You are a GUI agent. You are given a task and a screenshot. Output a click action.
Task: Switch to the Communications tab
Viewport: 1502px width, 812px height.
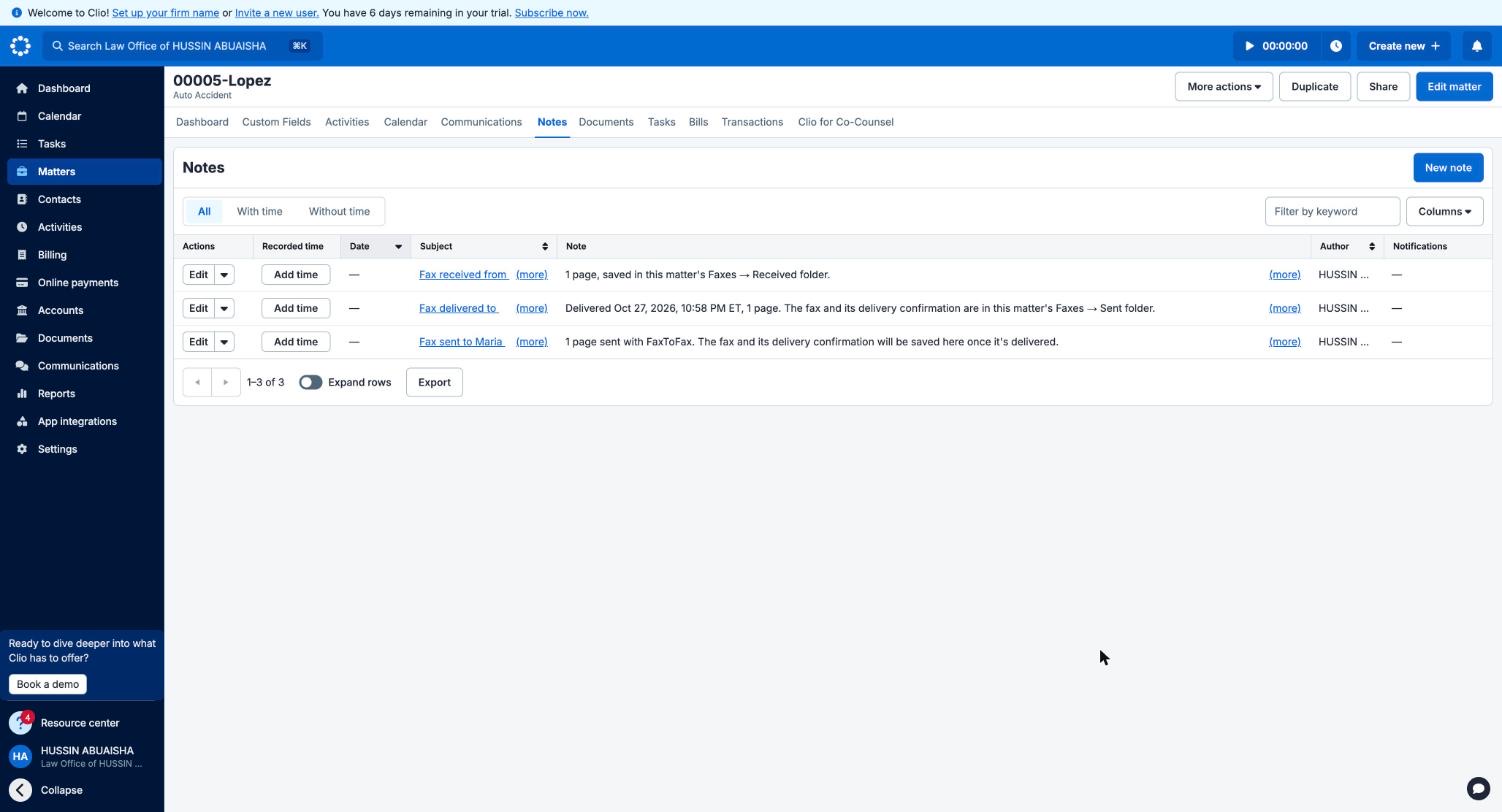481,122
